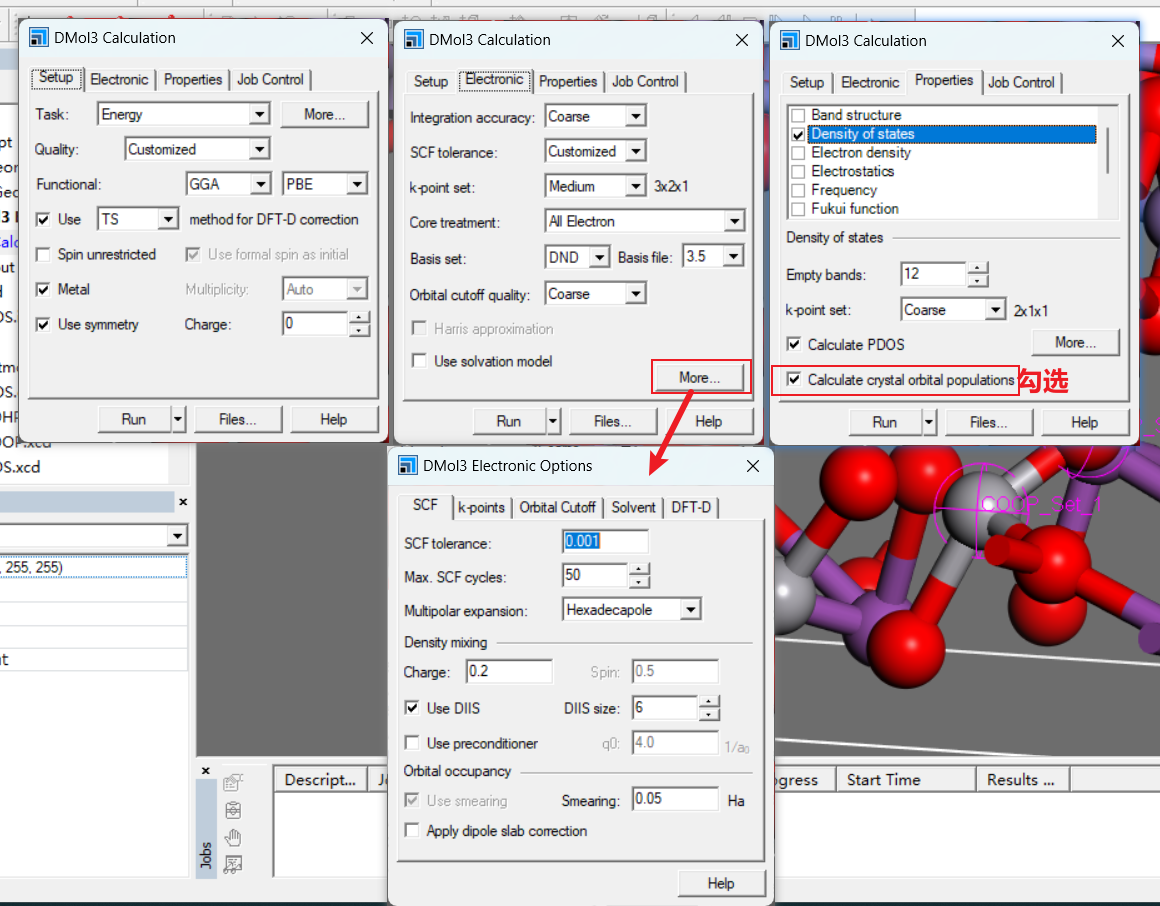Toggle the Use symmetry checkbox
1160x906 pixels.
pos(43,325)
